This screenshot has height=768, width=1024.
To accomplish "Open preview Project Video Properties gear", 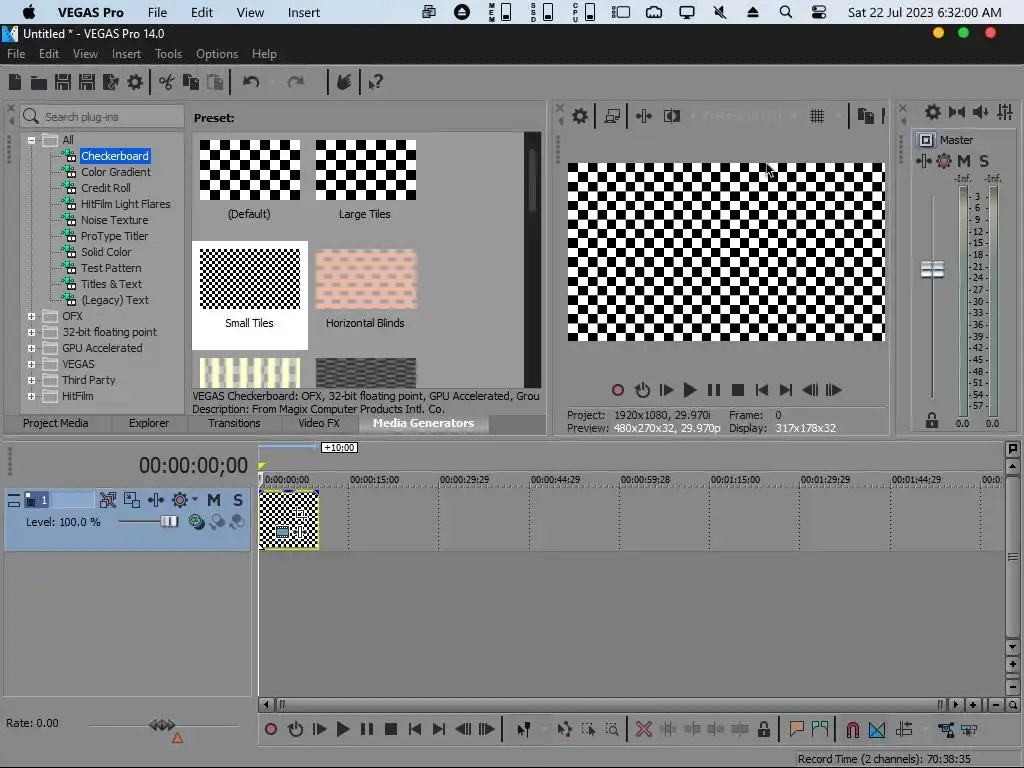I will coord(579,116).
